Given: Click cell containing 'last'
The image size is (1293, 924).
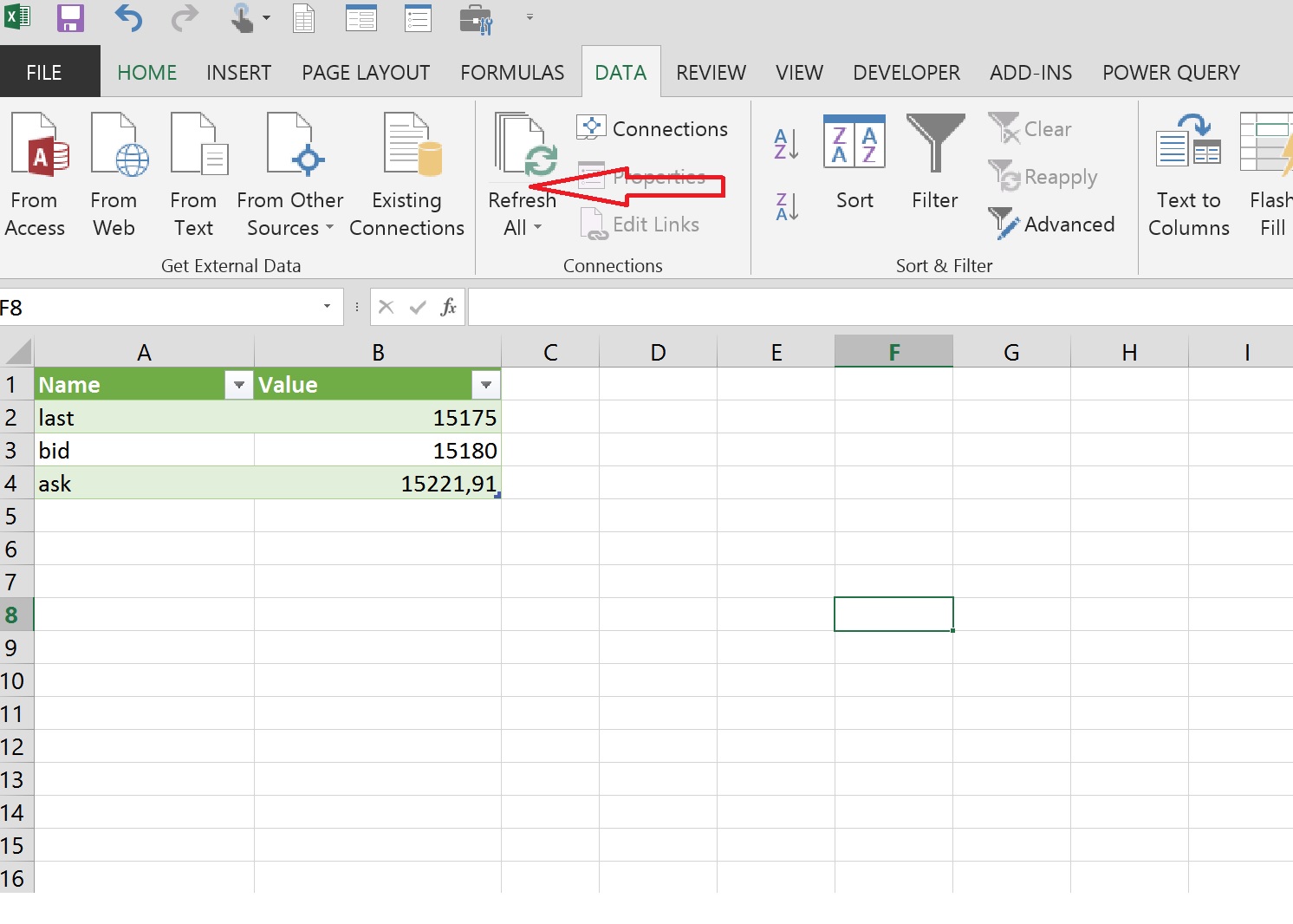Looking at the screenshot, I should [x=144, y=417].
